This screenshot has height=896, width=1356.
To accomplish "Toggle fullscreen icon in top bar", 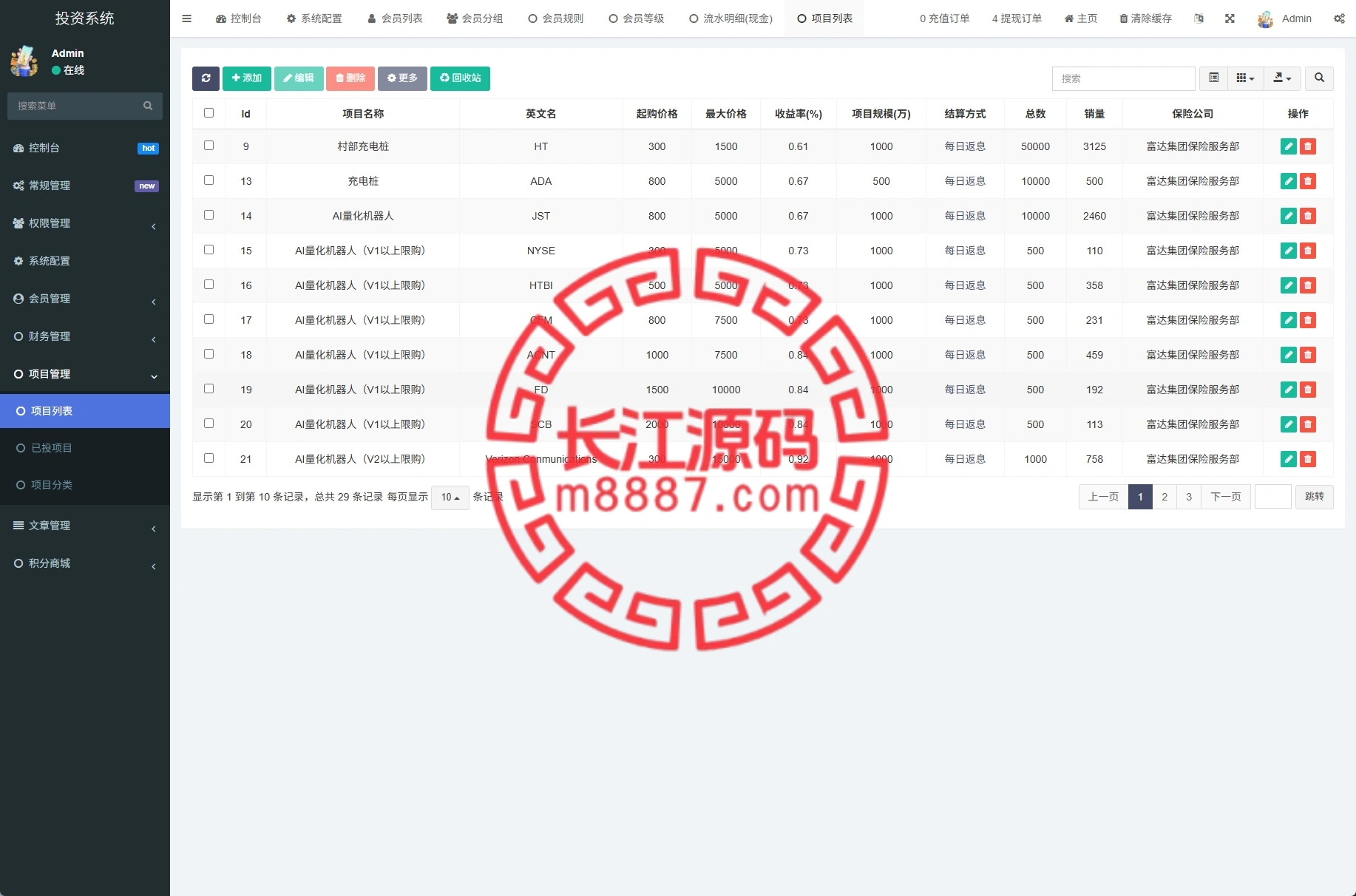I will coord(1230,18).
